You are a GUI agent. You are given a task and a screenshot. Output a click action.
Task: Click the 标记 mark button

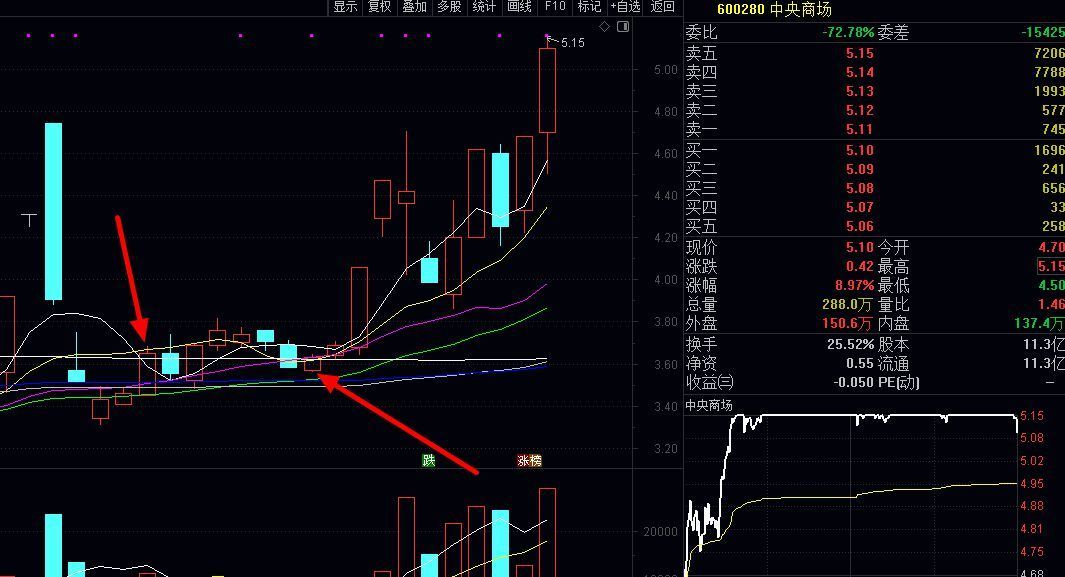tap(589, 7)
